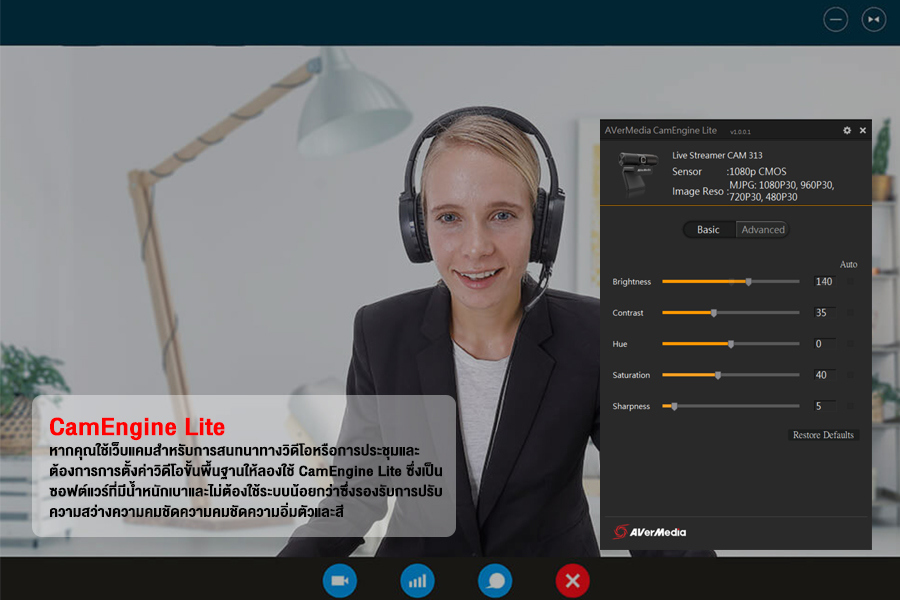Enable the Auto checkbox for Sharpness
The width and height of the screenshot is (900, 600).
click(850, 406)
